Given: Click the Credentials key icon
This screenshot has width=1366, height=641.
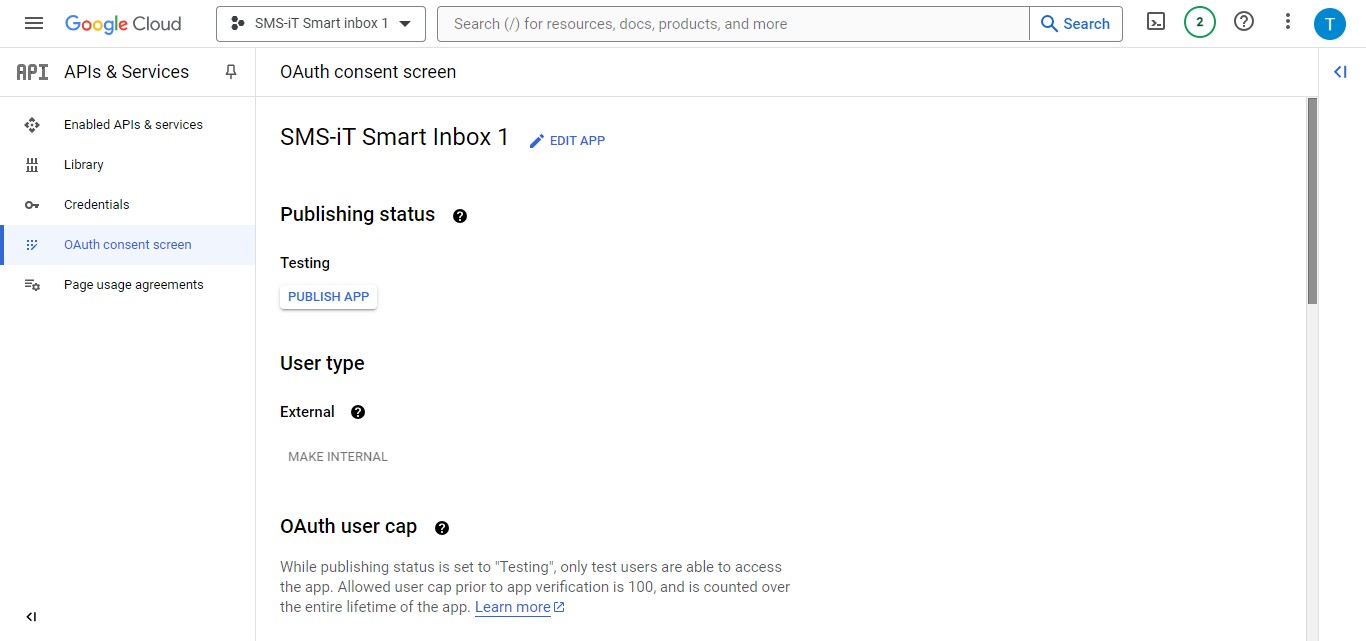Looking at the screenshot, I should coord(32,205).
